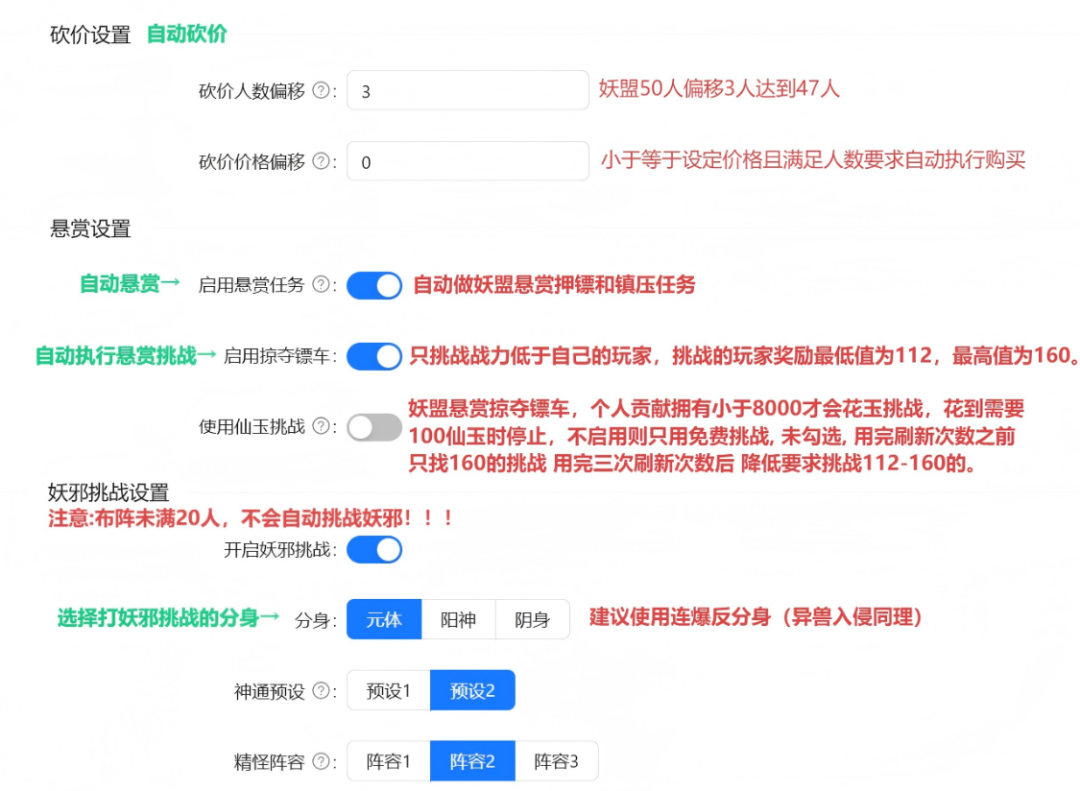Viewport: 1080px width, 791px height.
Task: Set 精怪阵容 to 阵容3
Action: pyautogui.click(x=556, y=762)
